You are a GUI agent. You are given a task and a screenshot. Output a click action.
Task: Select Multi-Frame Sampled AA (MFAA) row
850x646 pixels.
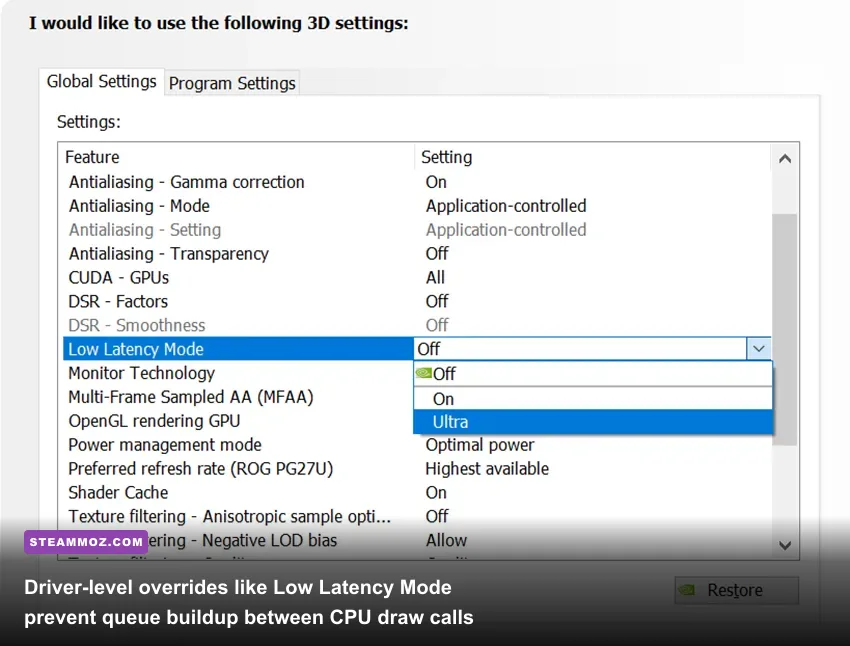(x=238, y=397)
